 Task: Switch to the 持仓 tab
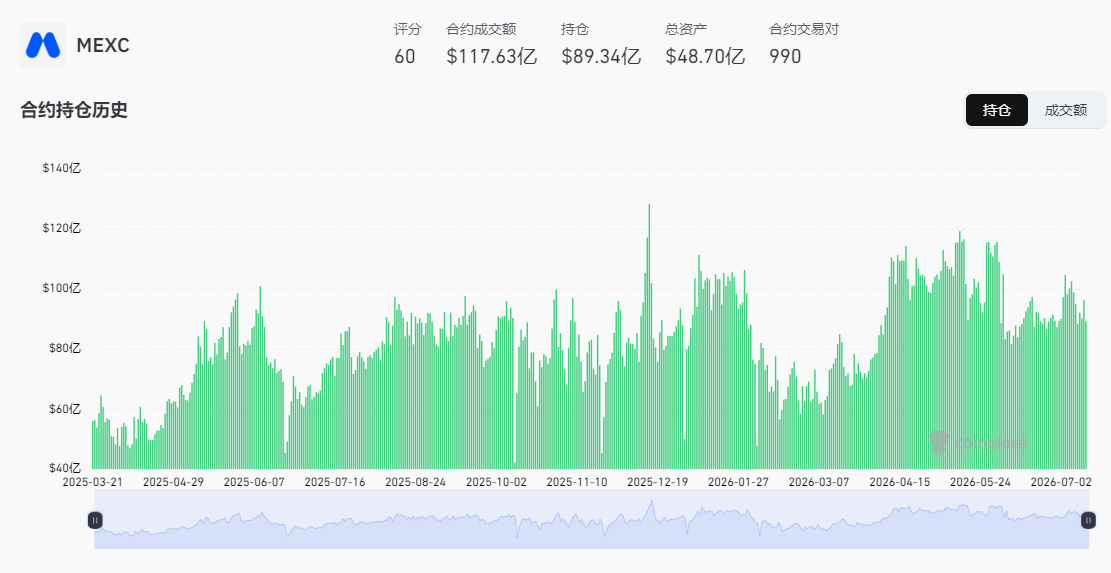(996, 110)
